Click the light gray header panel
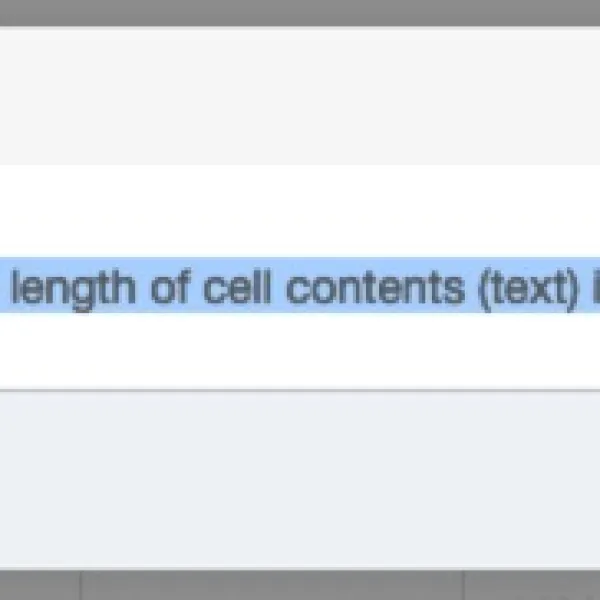The height and width of the screenshot is (600, 600). tap(300, 95)
